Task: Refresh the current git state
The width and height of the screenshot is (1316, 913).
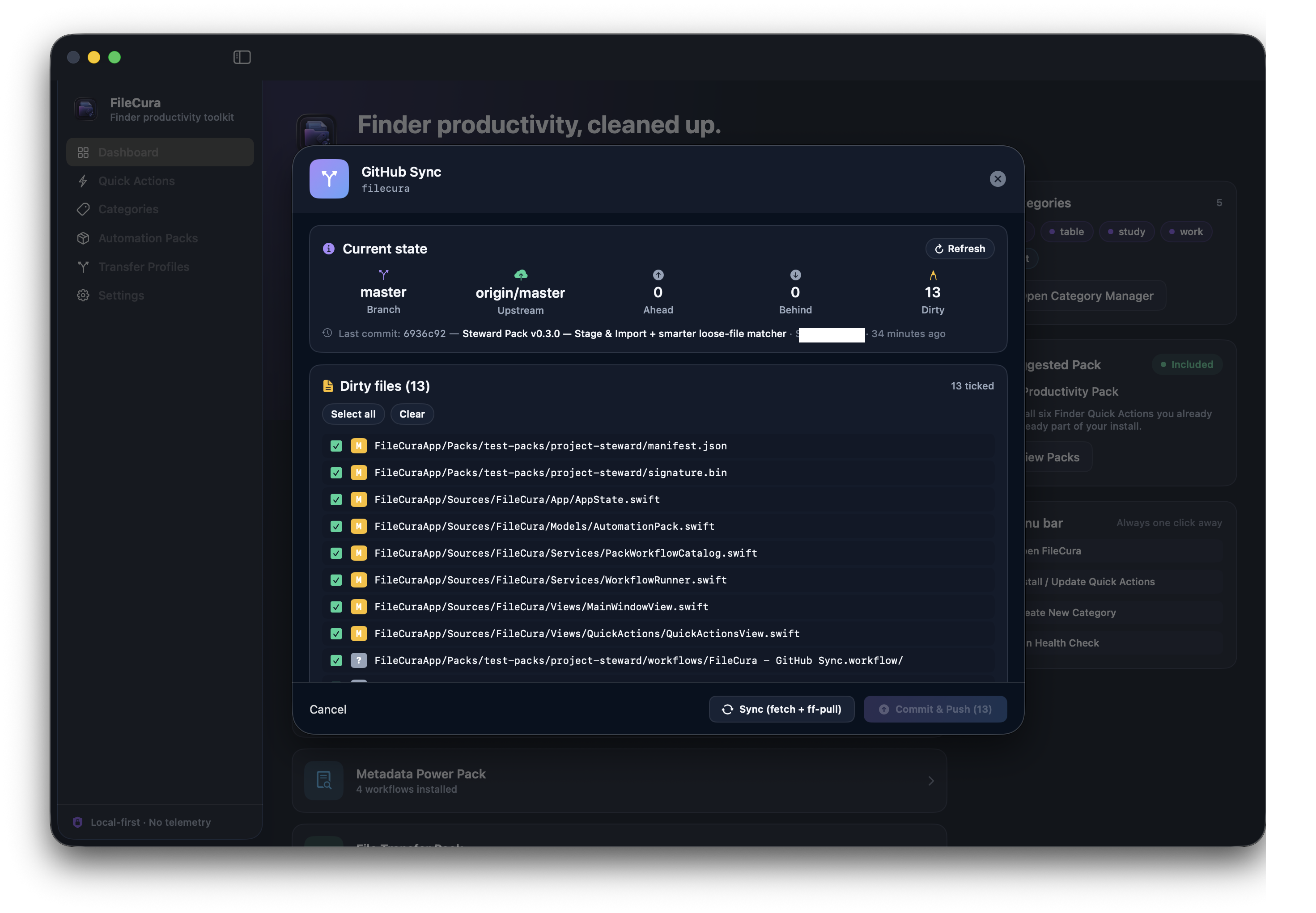Action: click(959, 248)
